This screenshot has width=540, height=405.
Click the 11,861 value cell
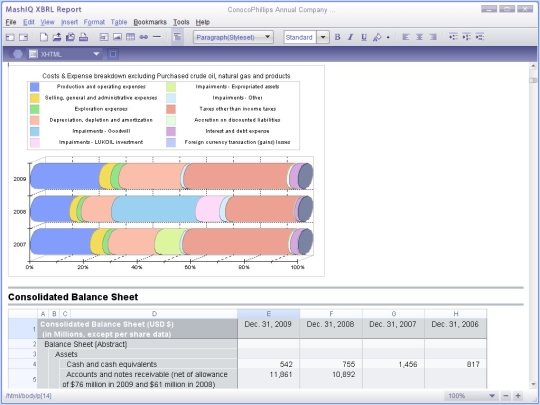[268, 379]
